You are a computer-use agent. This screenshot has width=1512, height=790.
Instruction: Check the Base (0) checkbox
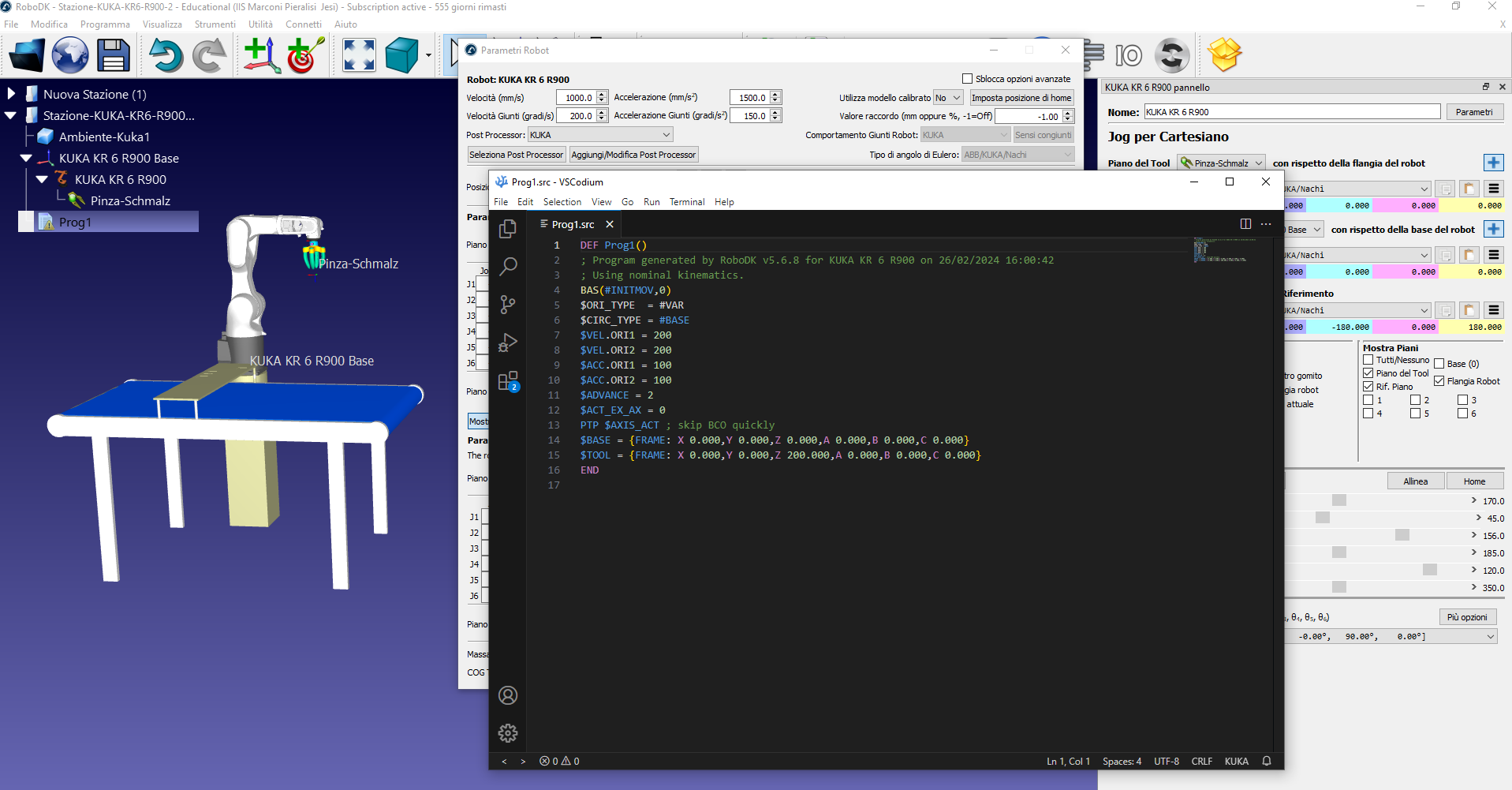tap(1439, 364)
